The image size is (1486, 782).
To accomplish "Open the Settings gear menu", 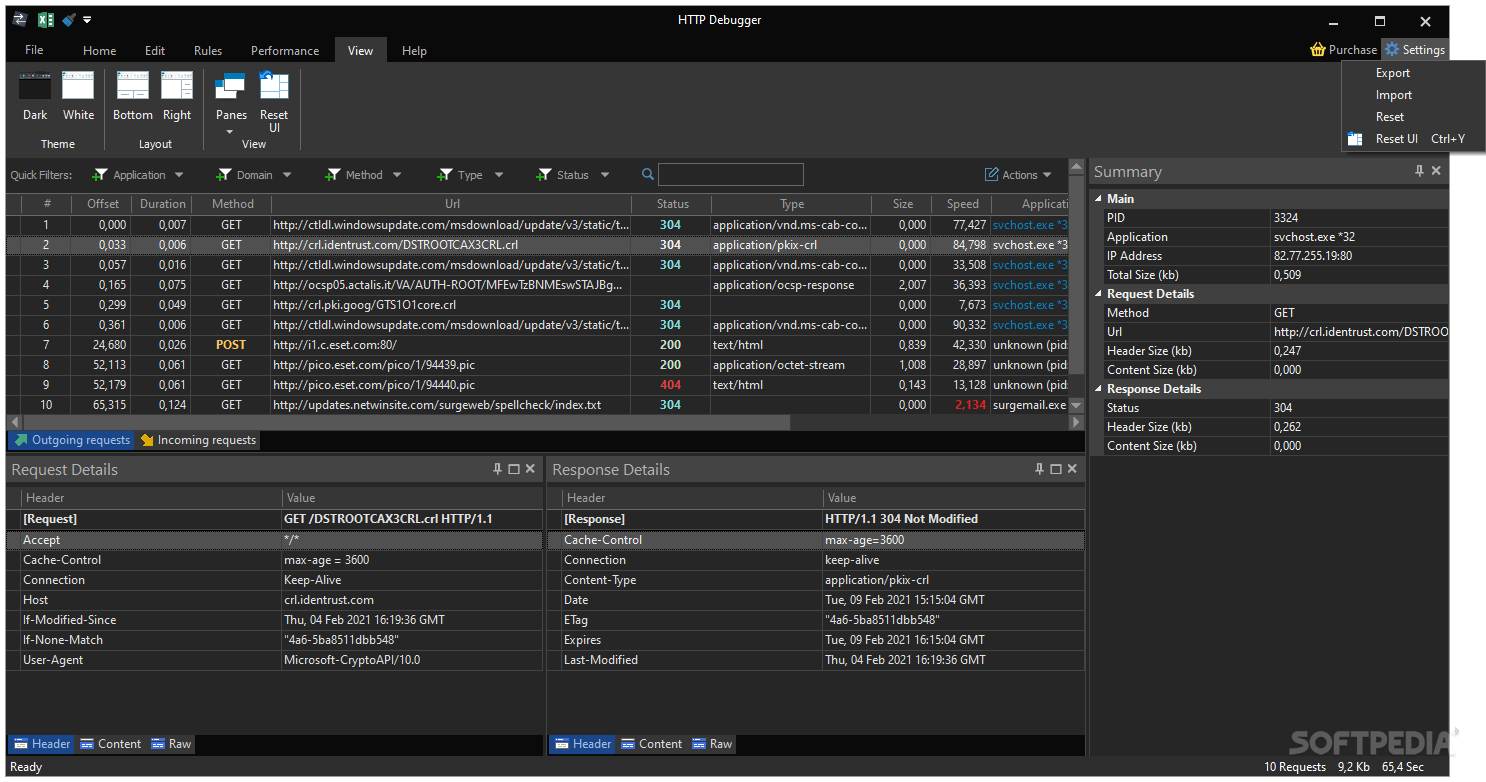I will (1414, 49).
